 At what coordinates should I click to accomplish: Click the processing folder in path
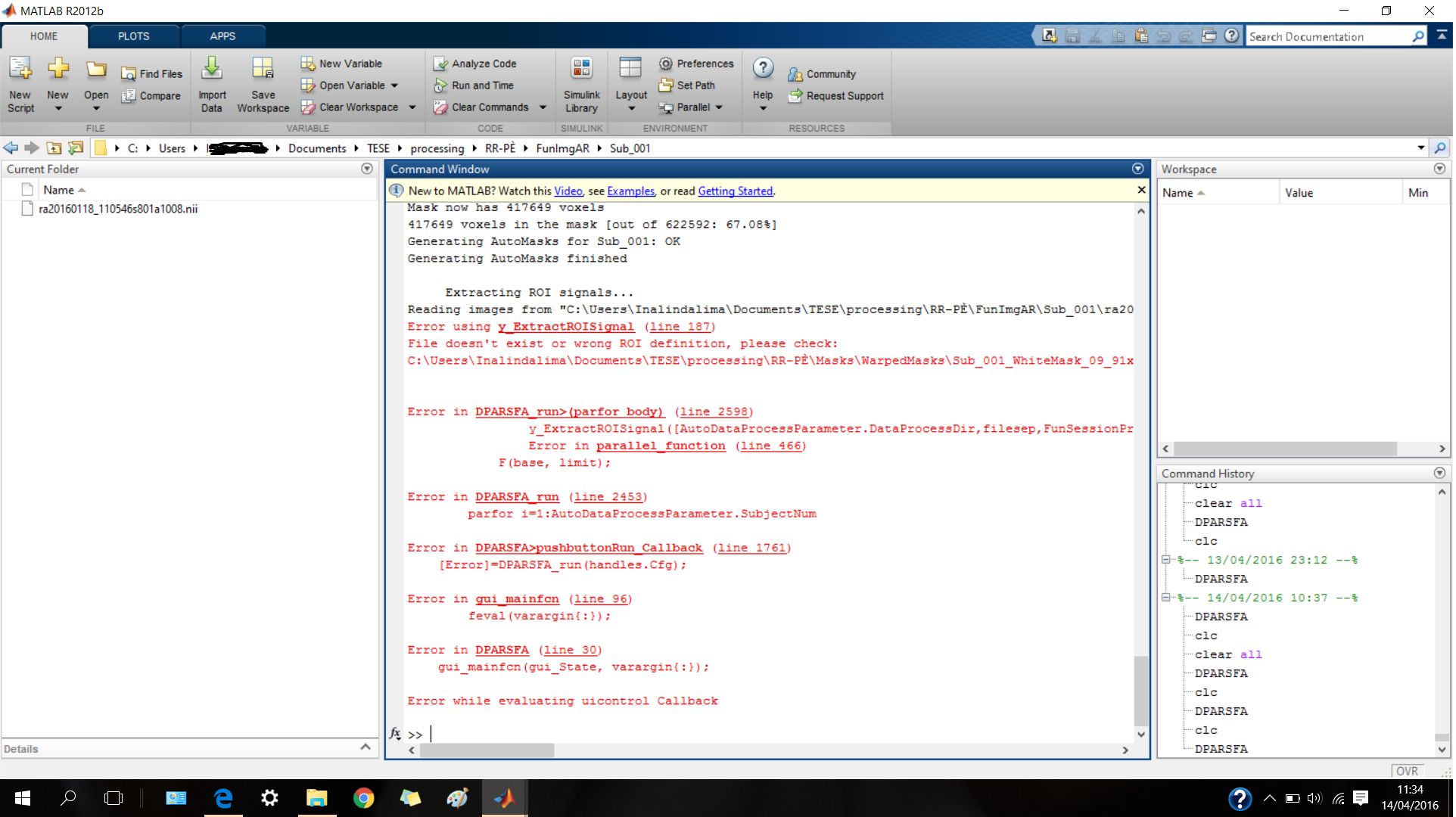tap(437, 148)
